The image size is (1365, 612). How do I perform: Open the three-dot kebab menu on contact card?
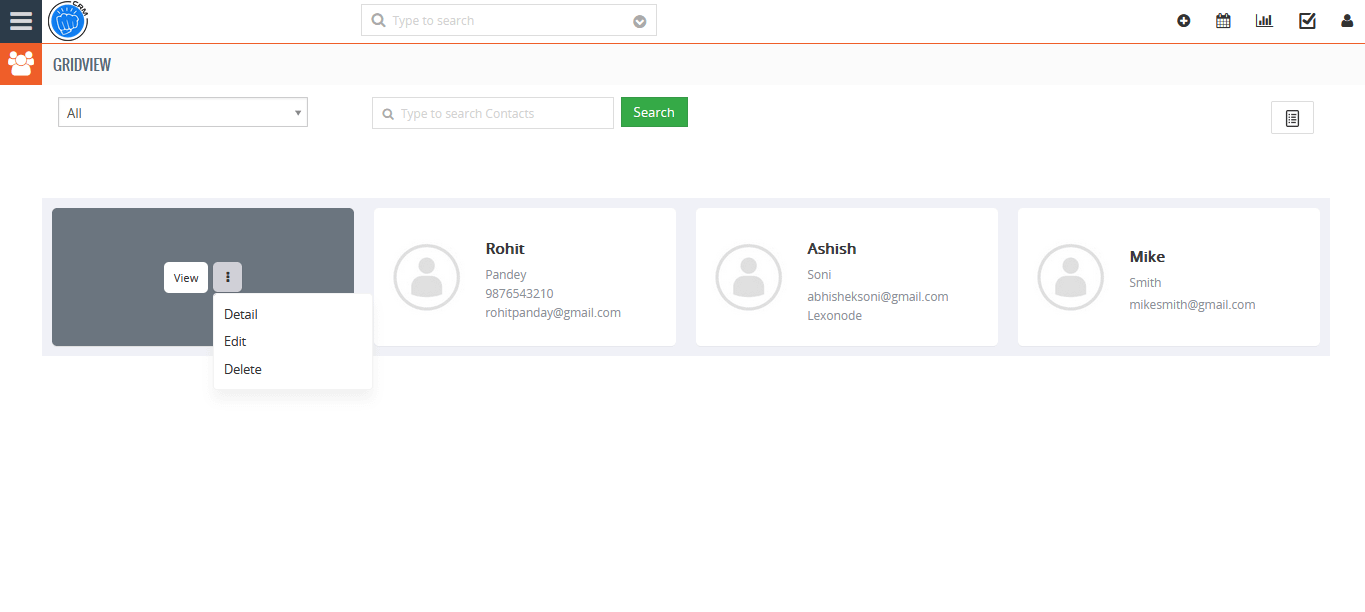tap(227, 277)
